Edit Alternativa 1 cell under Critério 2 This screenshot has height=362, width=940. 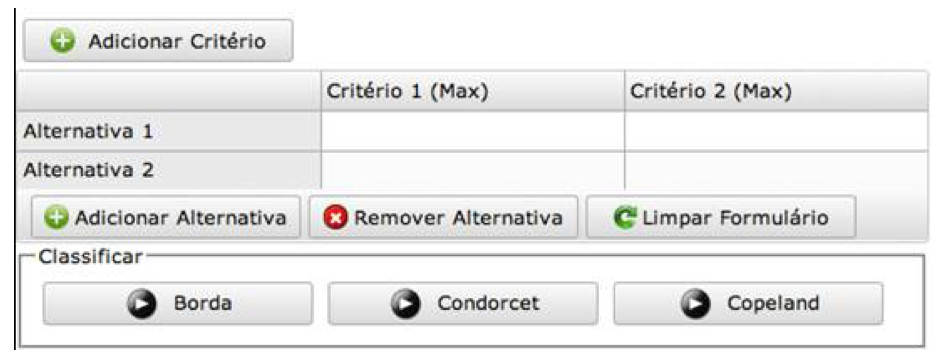click(776, 131)
